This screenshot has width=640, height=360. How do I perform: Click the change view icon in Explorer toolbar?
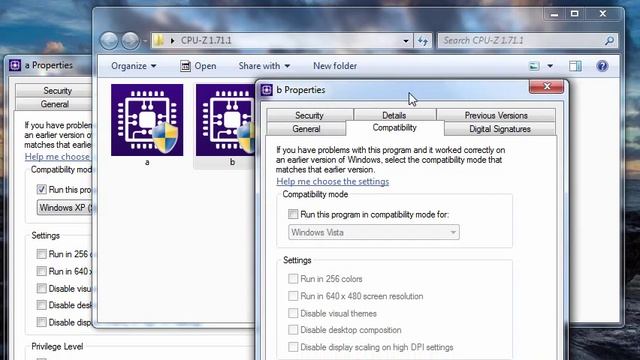[x=534, y=66]
